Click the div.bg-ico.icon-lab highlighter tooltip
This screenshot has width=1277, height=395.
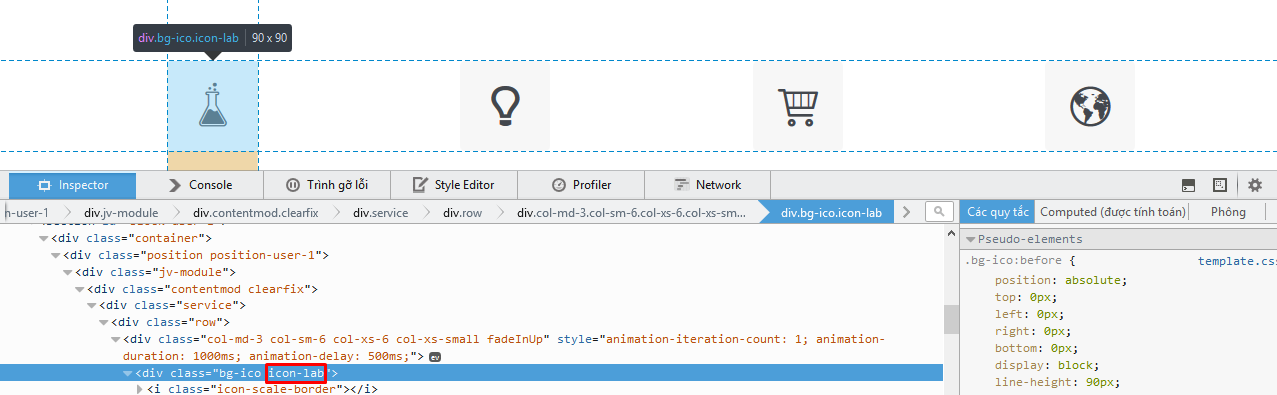click(x=213, y=38)
